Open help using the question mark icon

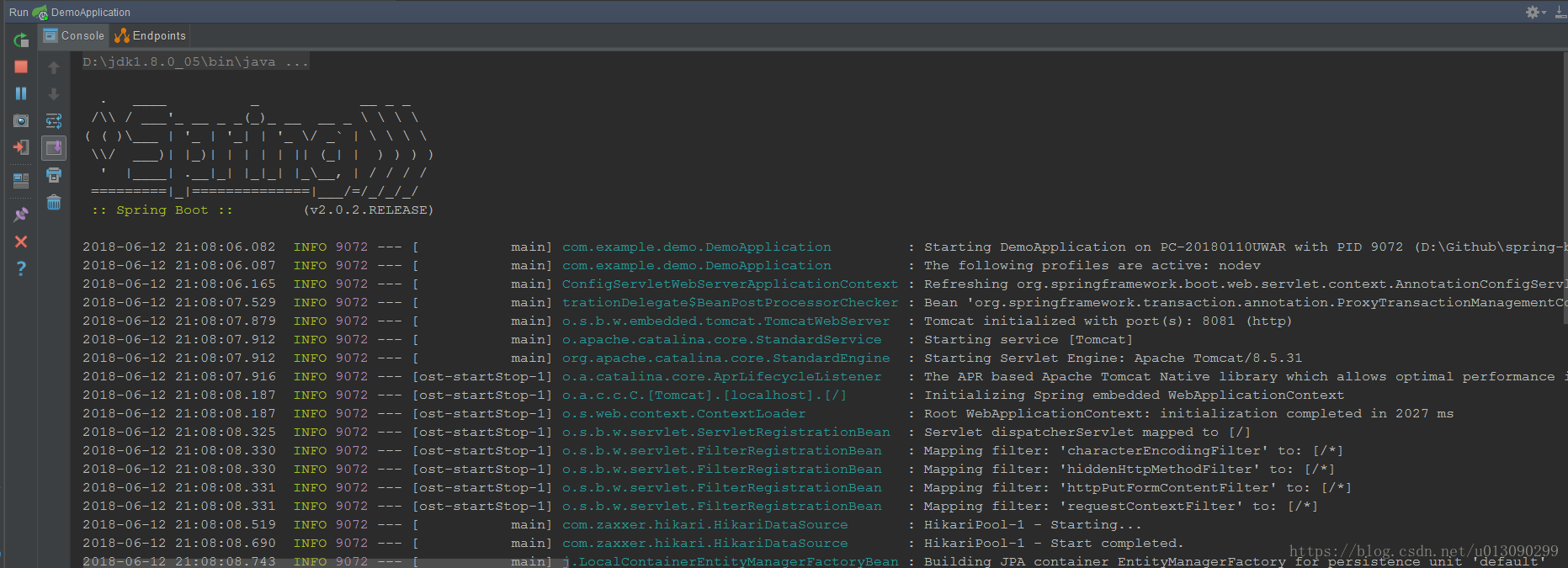[x=21, y=268]
